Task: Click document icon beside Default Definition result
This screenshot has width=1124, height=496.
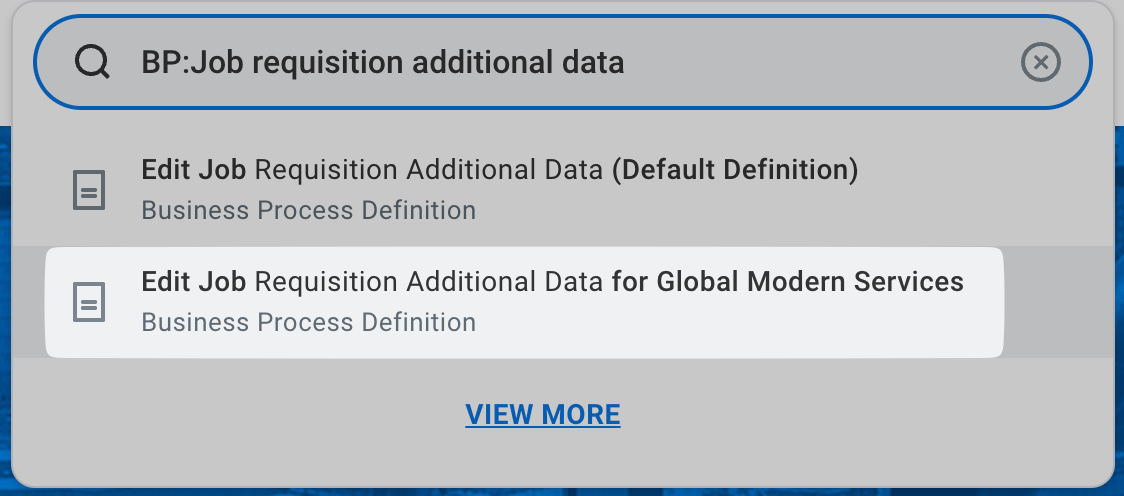Action: tap(90, 190)
